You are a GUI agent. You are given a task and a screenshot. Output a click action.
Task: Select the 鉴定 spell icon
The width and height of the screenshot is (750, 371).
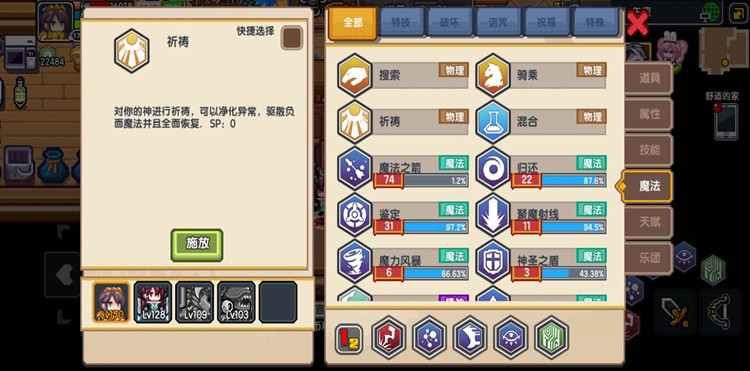pyautogui.click(x=354, y=215)
